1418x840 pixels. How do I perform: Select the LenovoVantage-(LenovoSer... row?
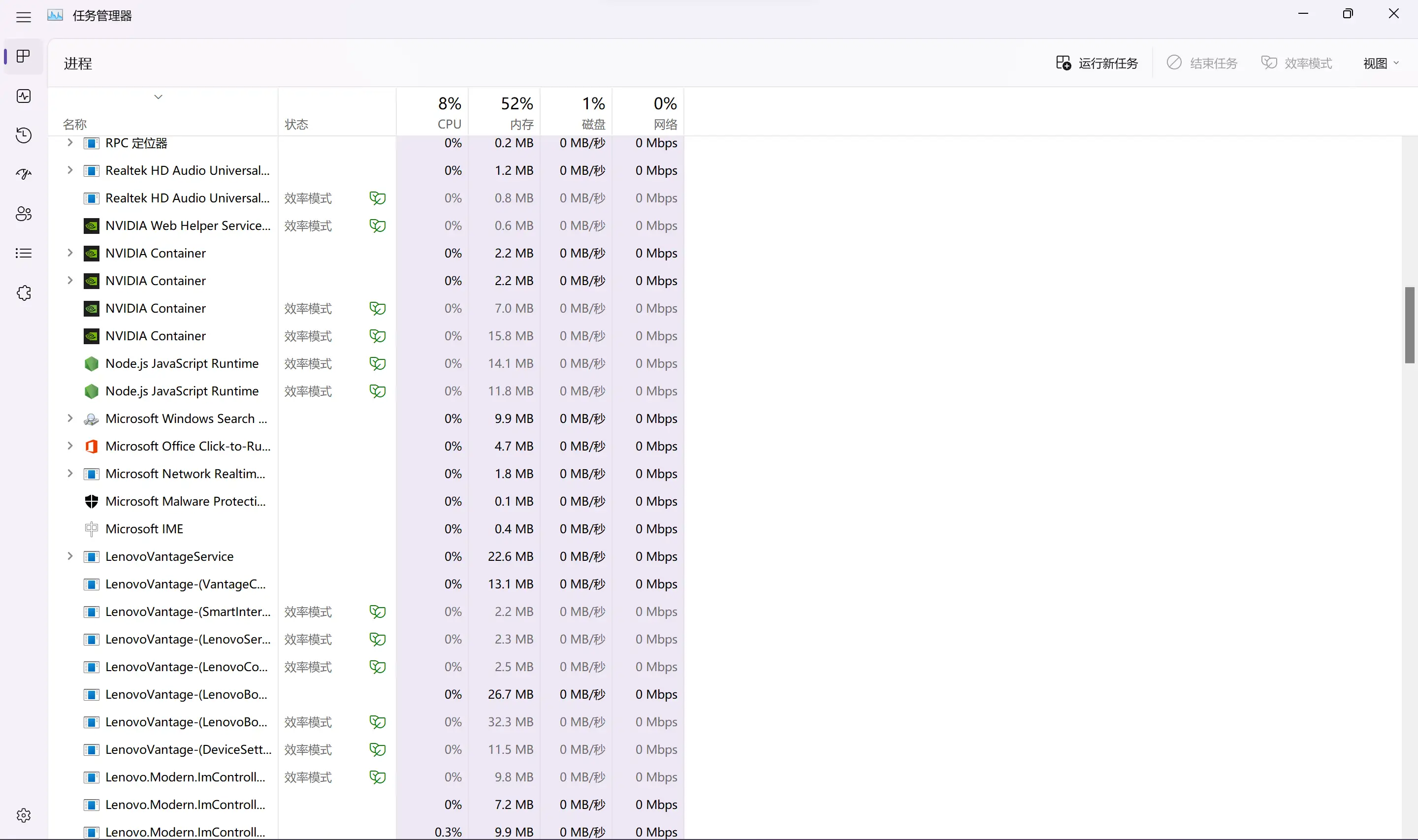366,639
